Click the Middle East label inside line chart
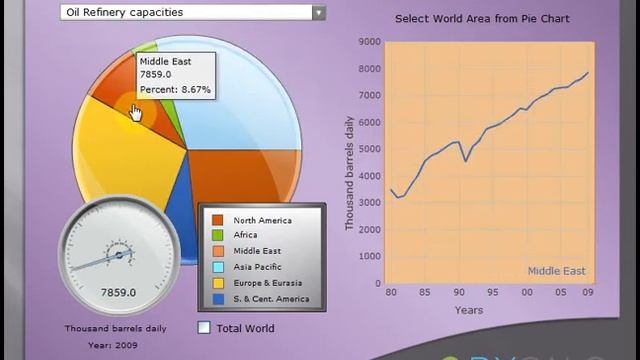This screenshot has width=640, height=360. (556, 271)
